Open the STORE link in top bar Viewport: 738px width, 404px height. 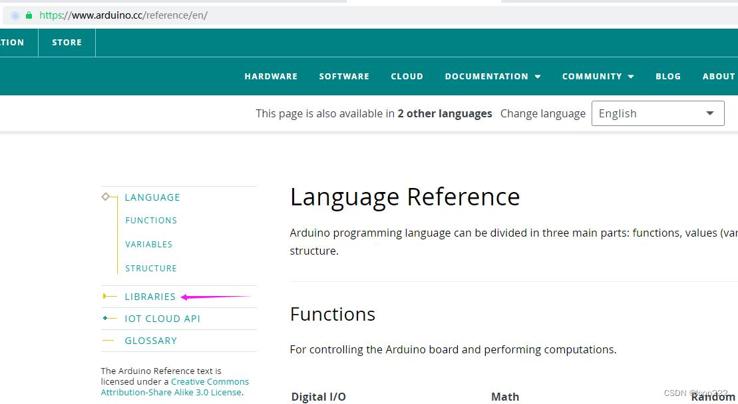click(67, 42)
